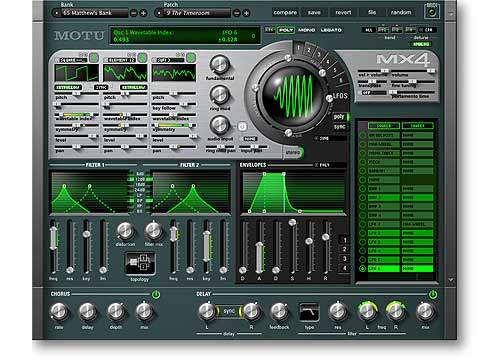This screenshot has width=500, height=360.
Task: Click the LFO waveform display orb
Action: point(292,96)
